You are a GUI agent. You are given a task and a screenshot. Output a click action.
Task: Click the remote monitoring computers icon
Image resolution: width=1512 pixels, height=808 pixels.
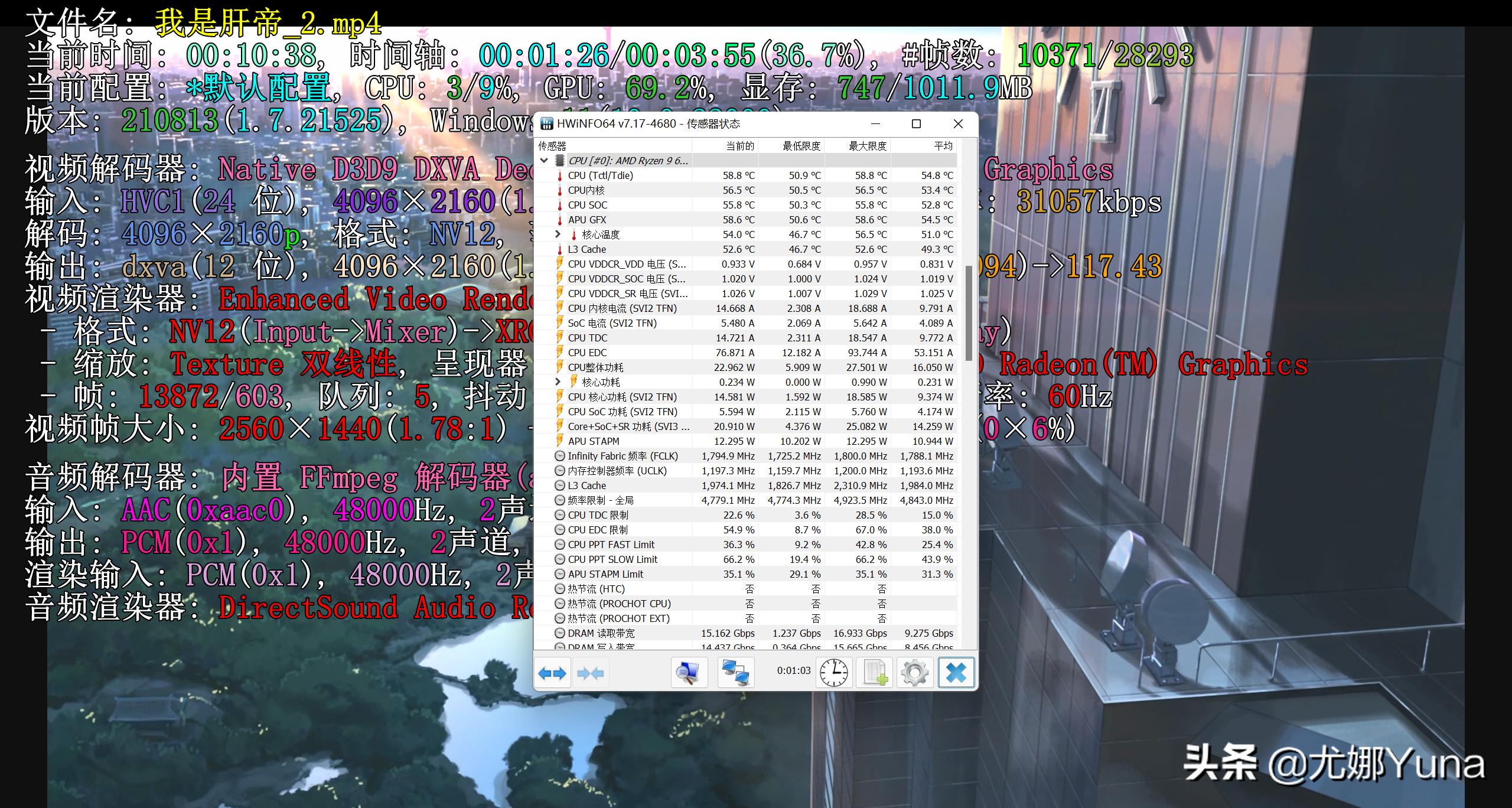click(x=737, y=672)
